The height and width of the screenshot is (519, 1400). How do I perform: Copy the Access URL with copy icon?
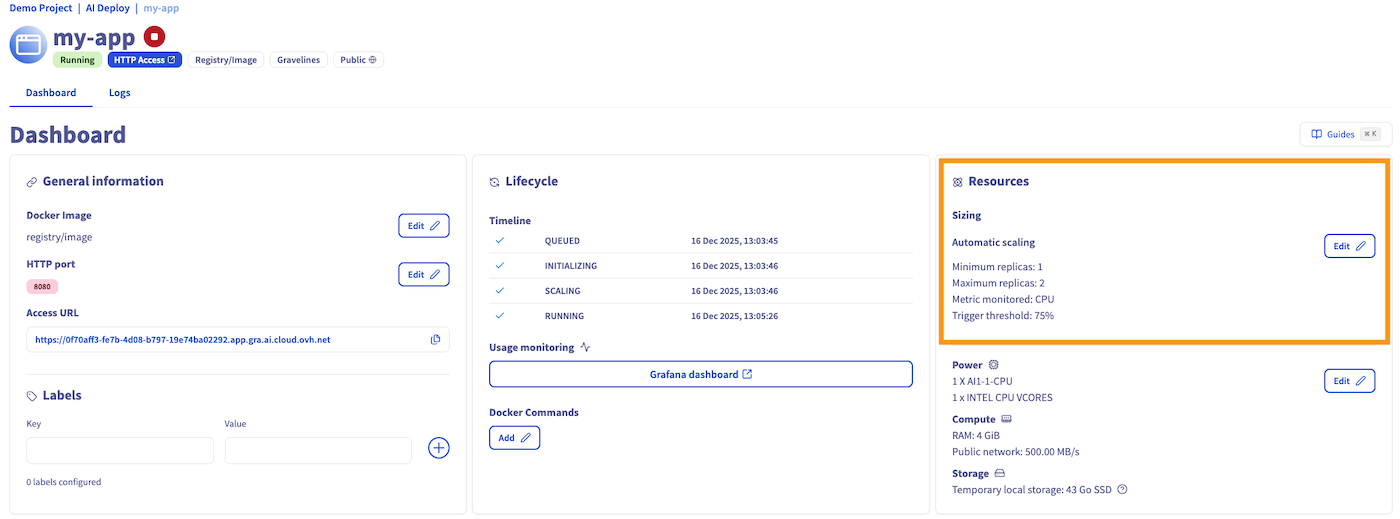click(x=435, y=340)
